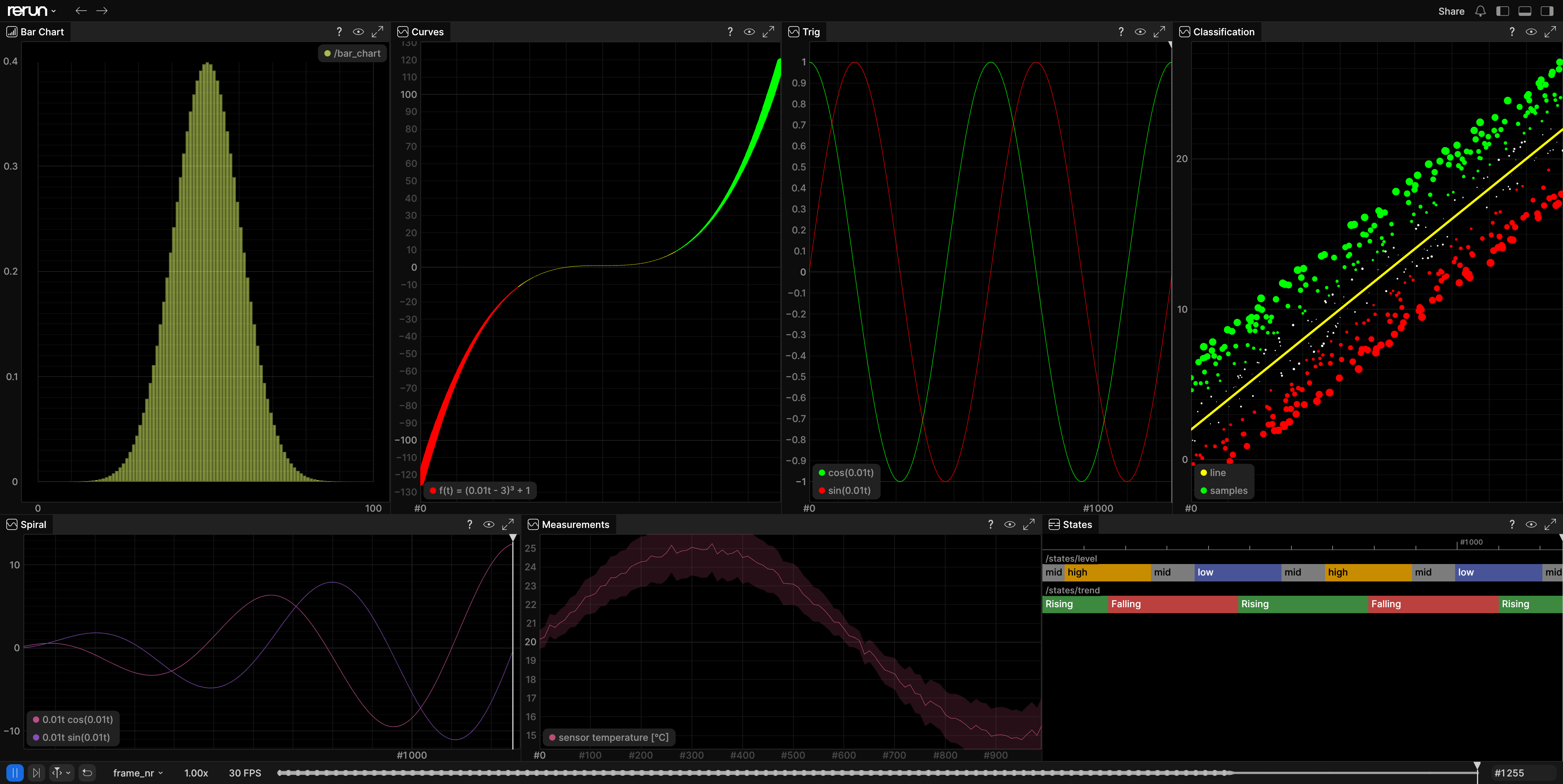Maximize the Curves view
Image resolution: width=1563 pixels, height=784 pixels.
(768, 32)
